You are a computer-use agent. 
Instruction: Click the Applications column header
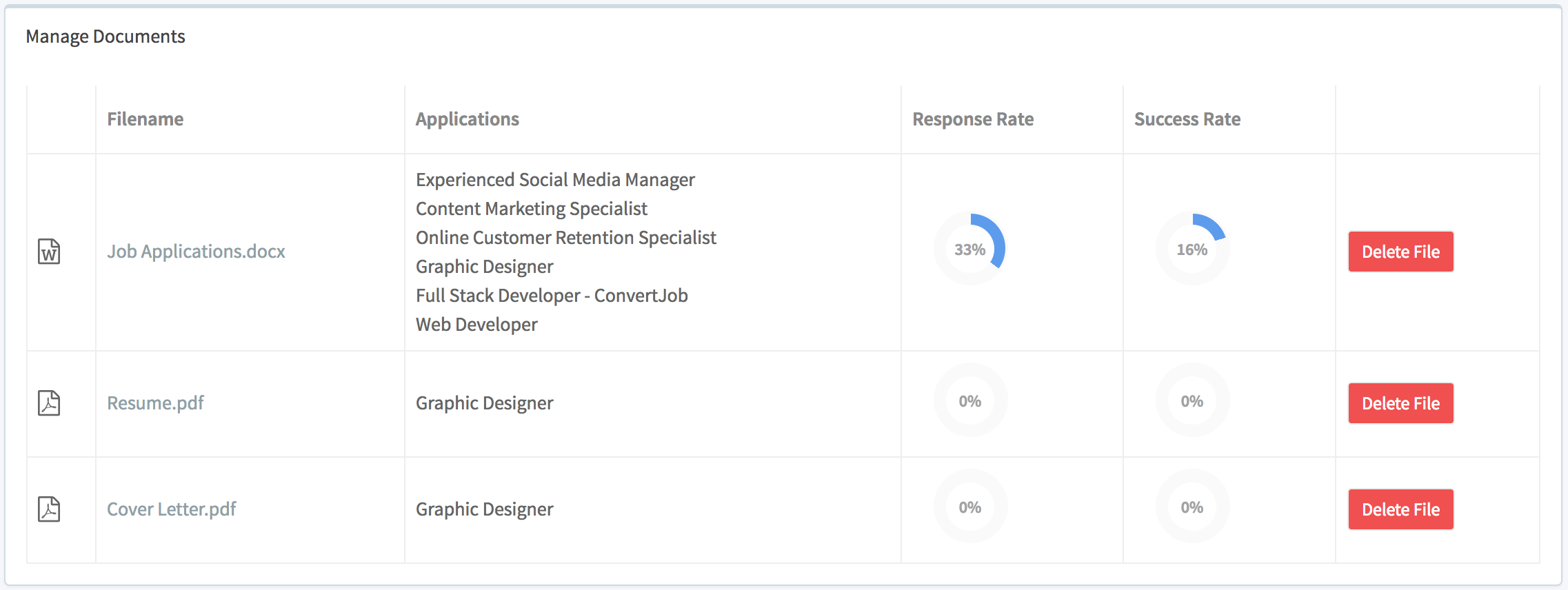467,119
